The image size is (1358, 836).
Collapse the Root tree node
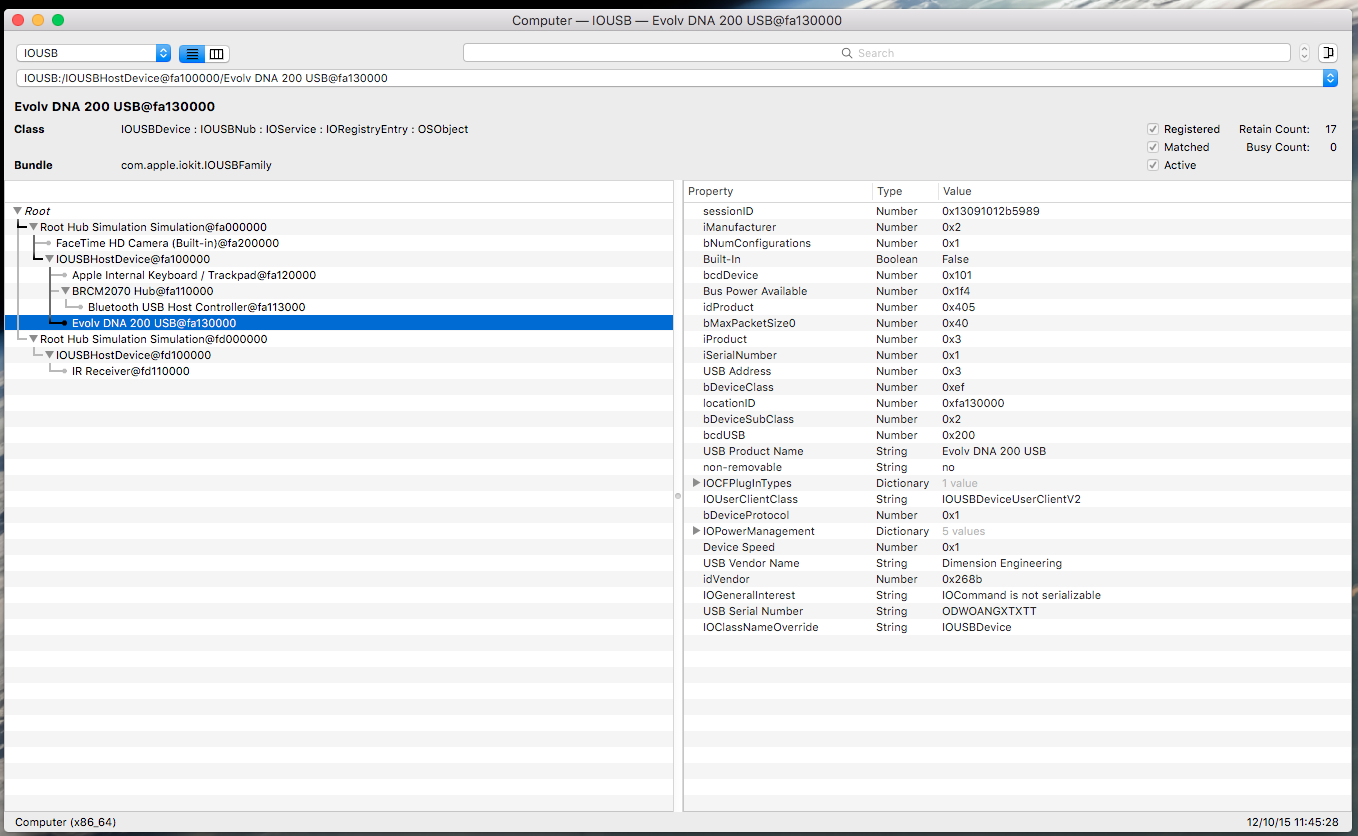[18, 211]
